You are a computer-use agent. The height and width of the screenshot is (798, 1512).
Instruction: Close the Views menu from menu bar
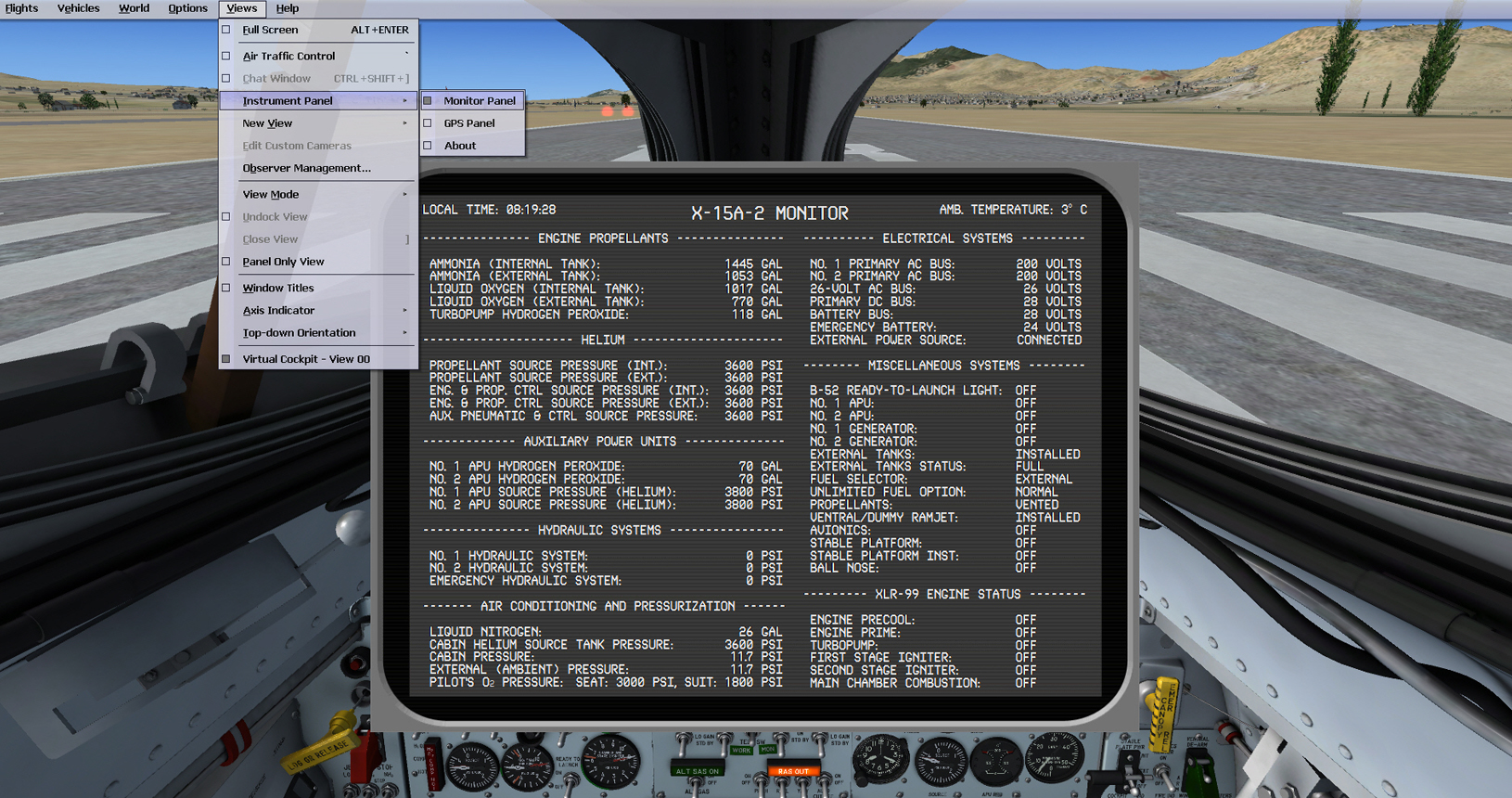coord(242,8)
